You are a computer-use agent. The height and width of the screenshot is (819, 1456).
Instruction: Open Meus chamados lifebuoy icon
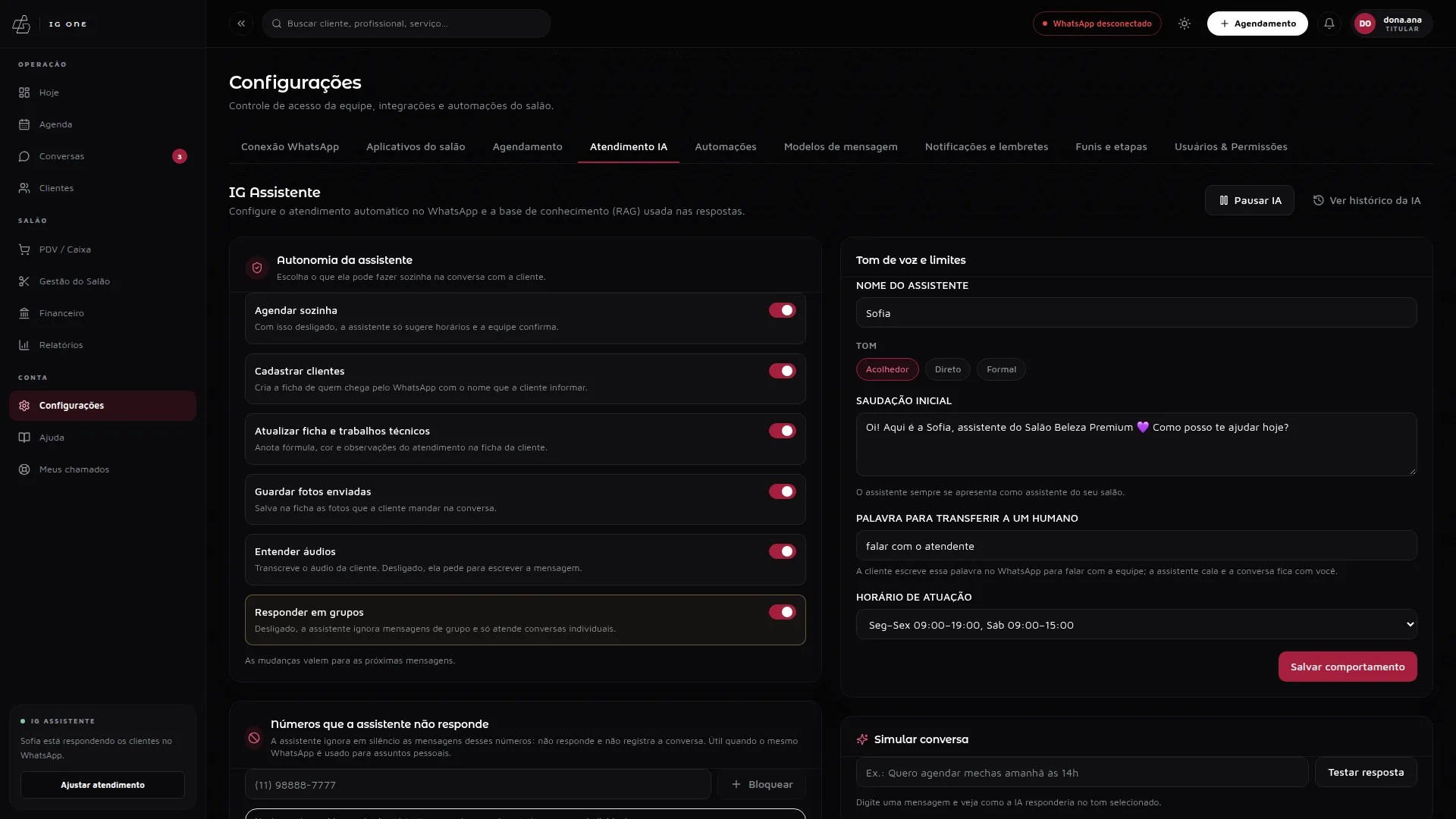click(24, 469)
